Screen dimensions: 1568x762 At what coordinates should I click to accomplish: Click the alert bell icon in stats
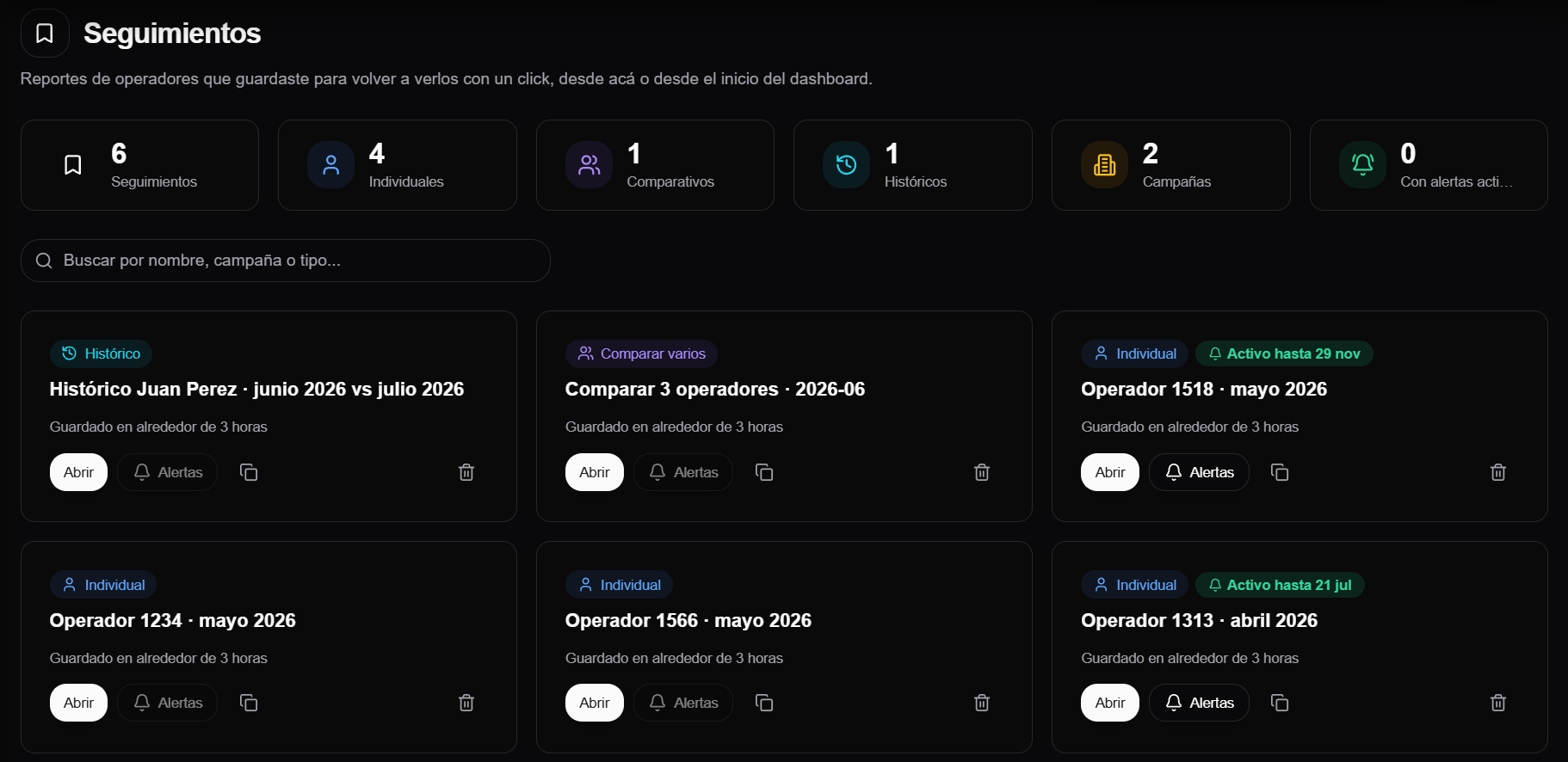(1363, 165)
